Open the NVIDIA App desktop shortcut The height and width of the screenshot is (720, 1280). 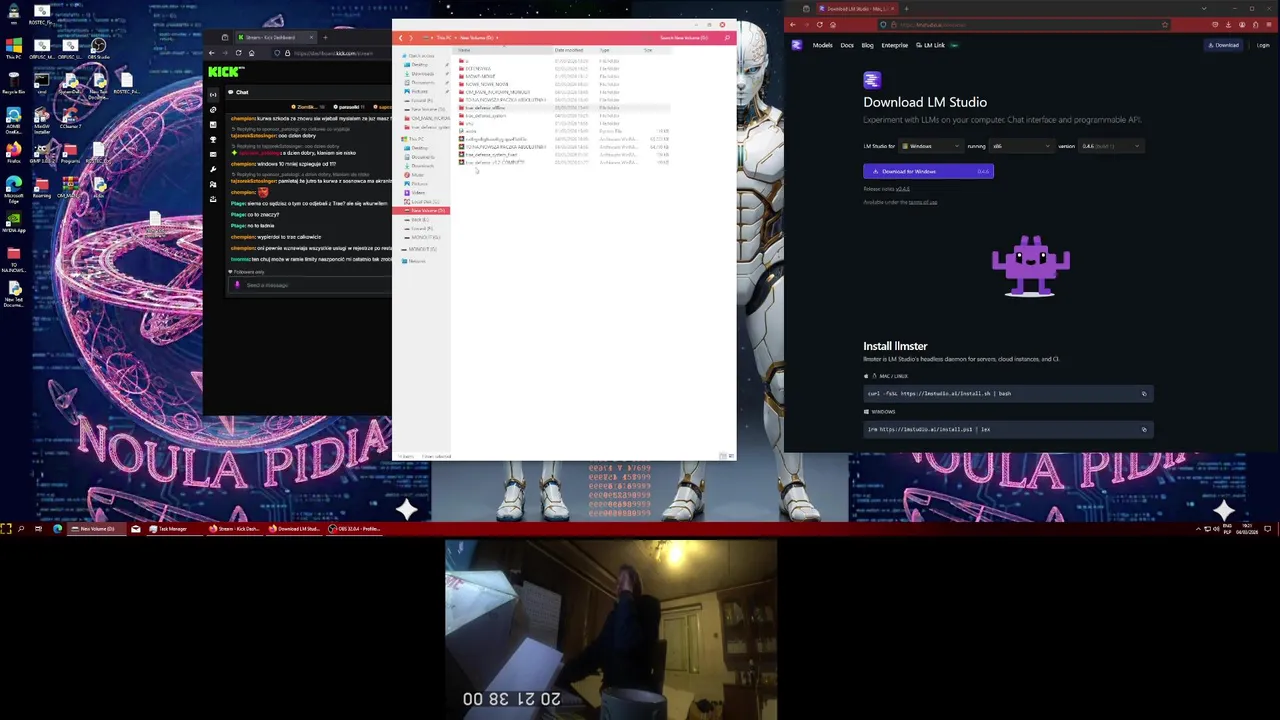(x=14, y=223)
